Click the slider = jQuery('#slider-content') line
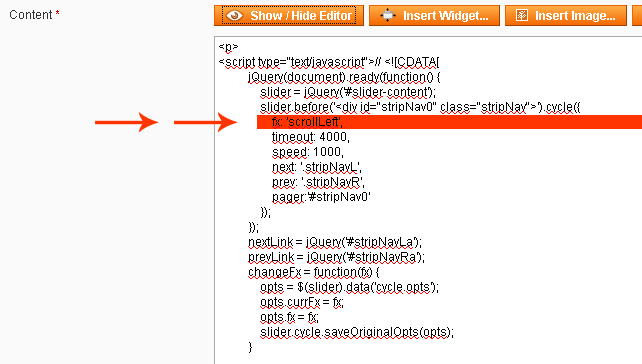642x364 pixels. click(348, 92)
